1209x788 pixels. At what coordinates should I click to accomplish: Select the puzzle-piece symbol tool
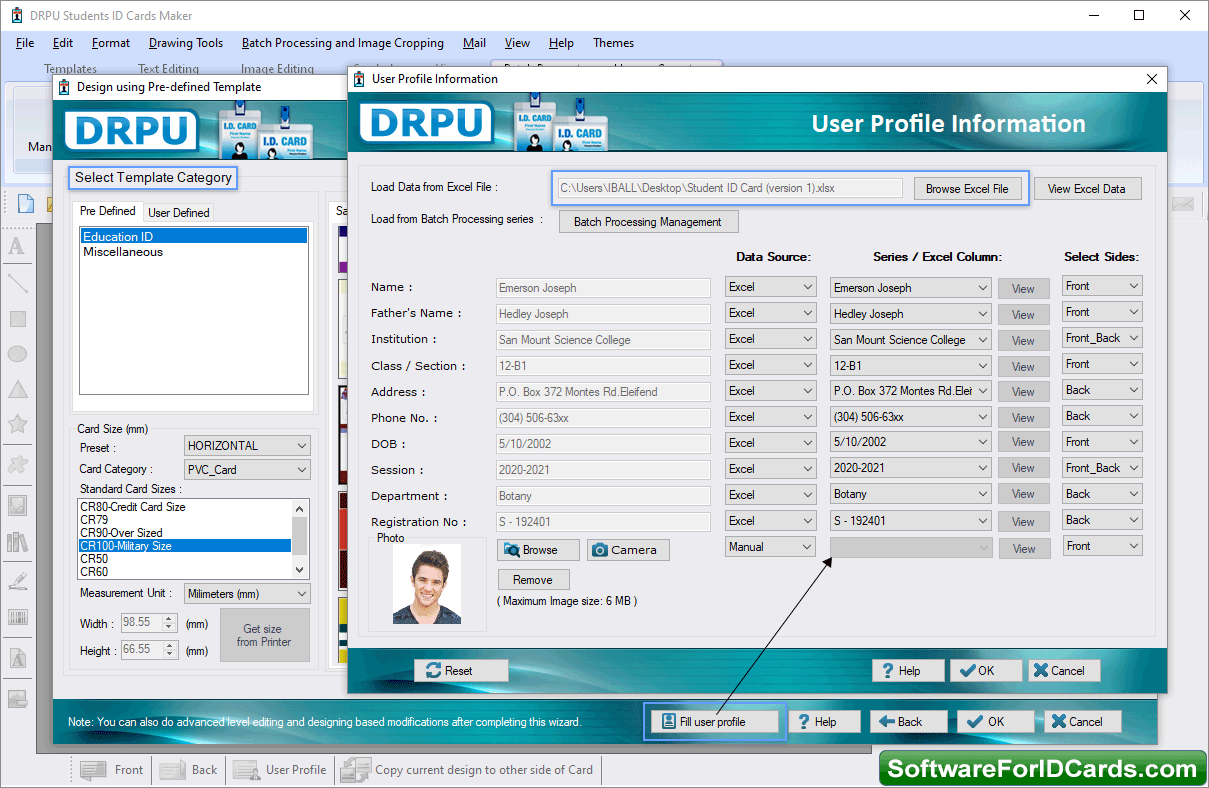click(x=17, y=464)
